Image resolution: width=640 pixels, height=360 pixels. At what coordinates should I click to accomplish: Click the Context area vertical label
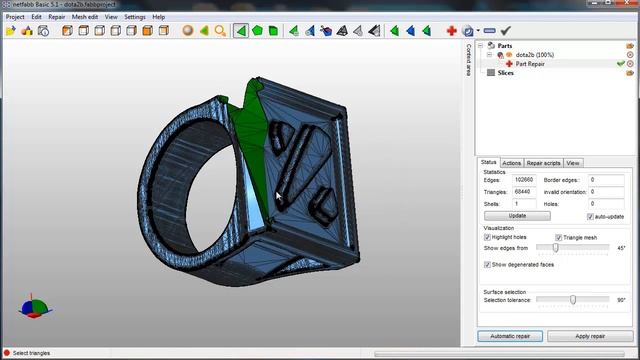pyautogui.click(x=469, y=60)
